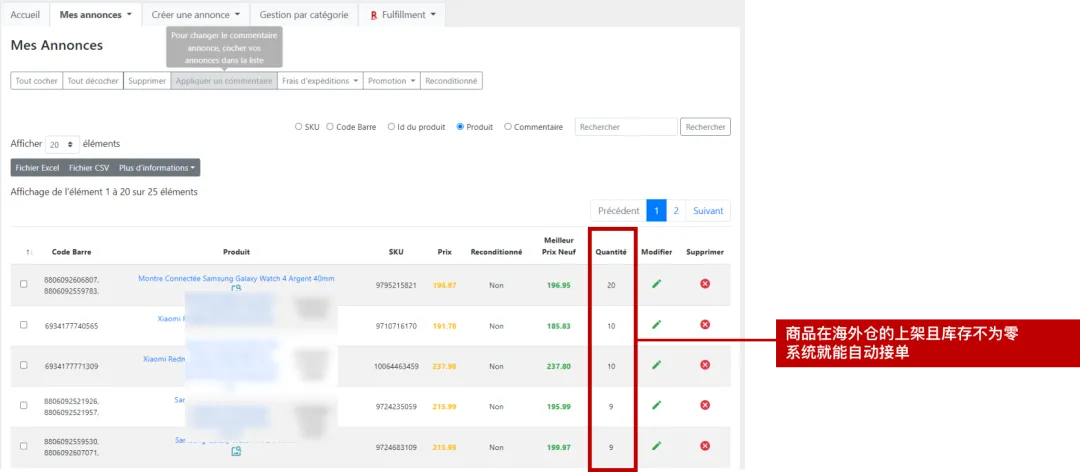The width and height of the screenshot is (1080, 472).
Task: Click the price 191.78 cell
Action: click(444, 326)
